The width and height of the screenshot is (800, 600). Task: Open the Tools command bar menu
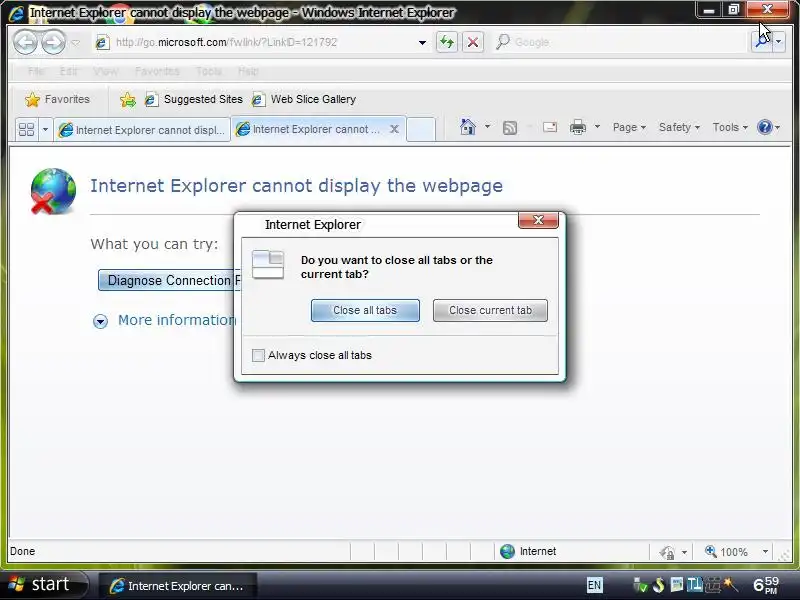tap(730, 128)
